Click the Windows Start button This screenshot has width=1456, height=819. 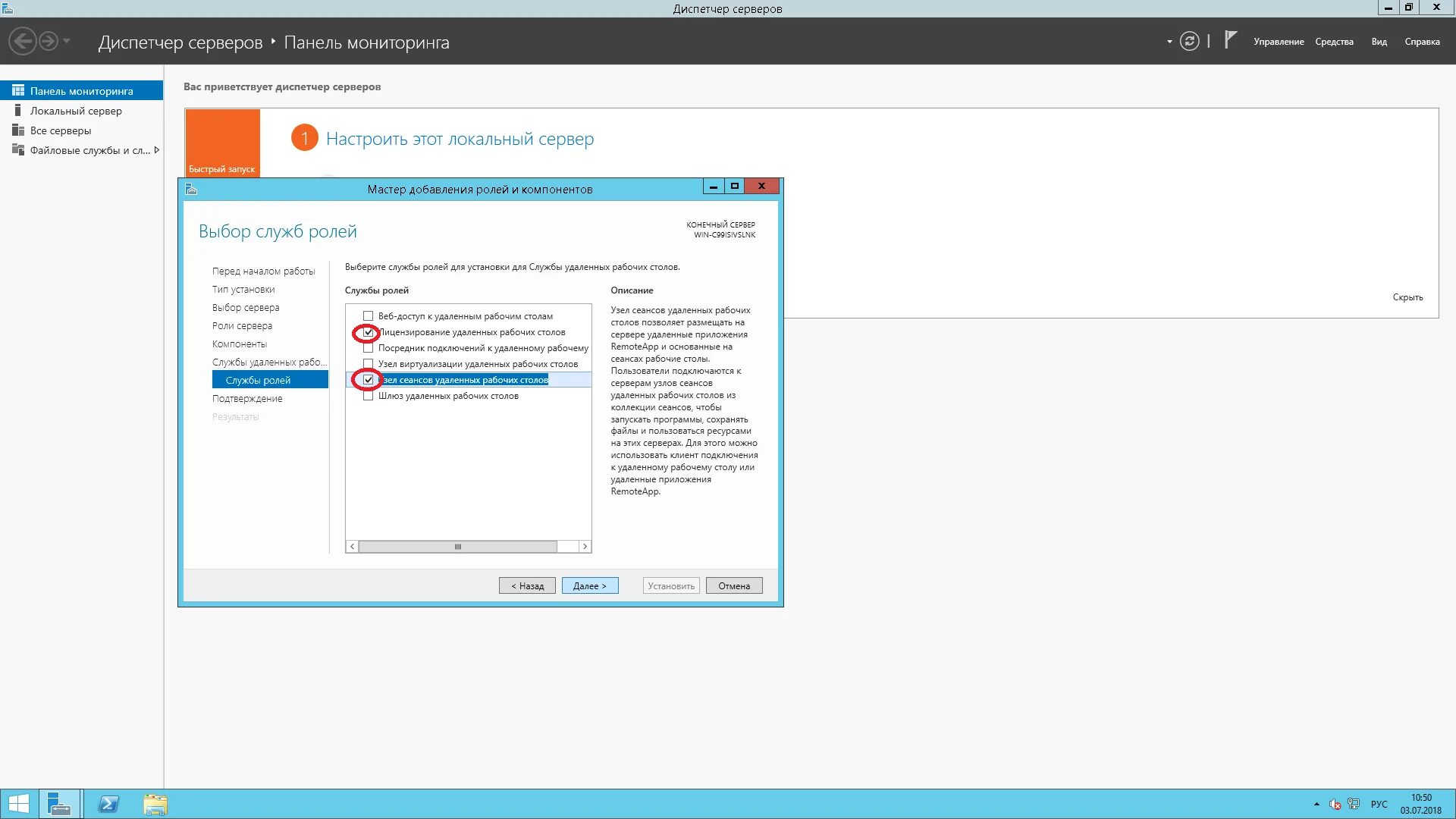[19, 804]
